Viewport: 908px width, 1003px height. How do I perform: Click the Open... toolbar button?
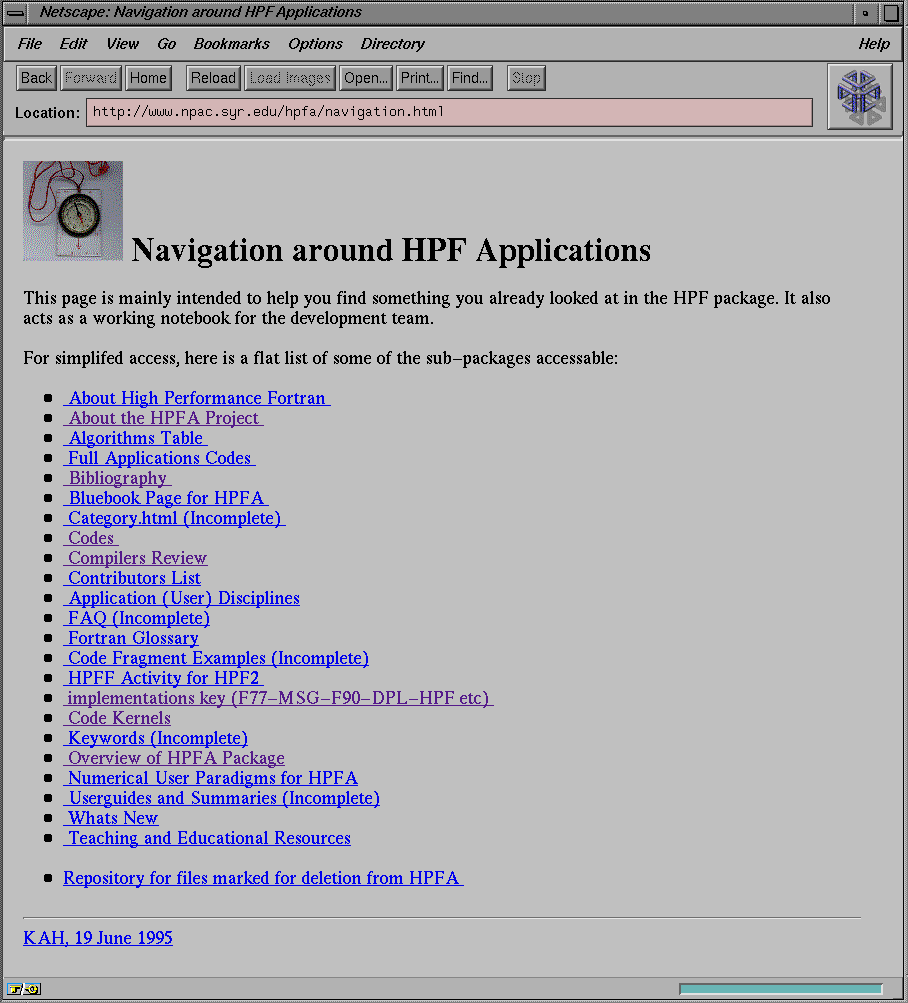click(x=366, y=78)
